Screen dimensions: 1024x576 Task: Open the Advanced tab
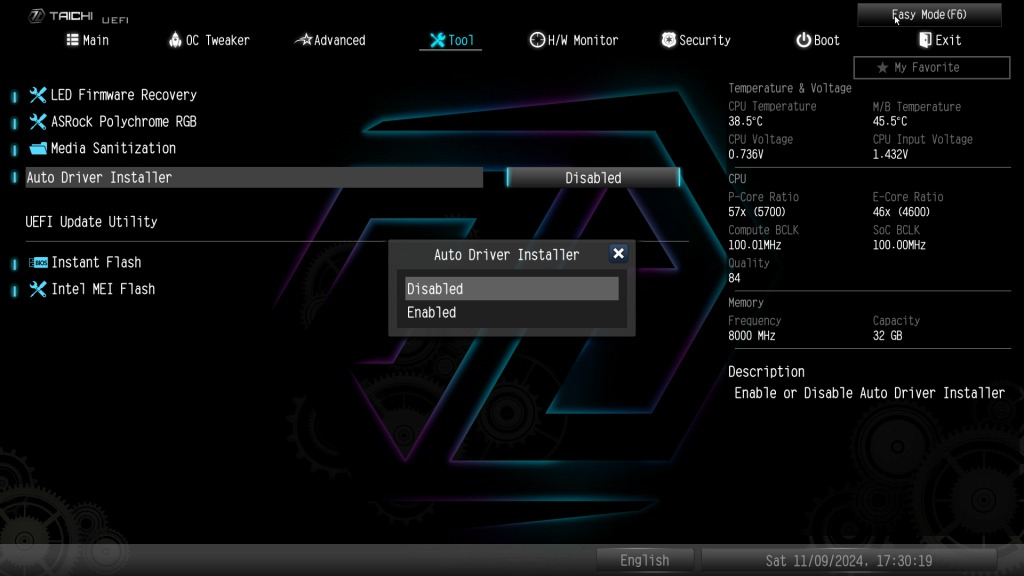click(x=330, y=40)
